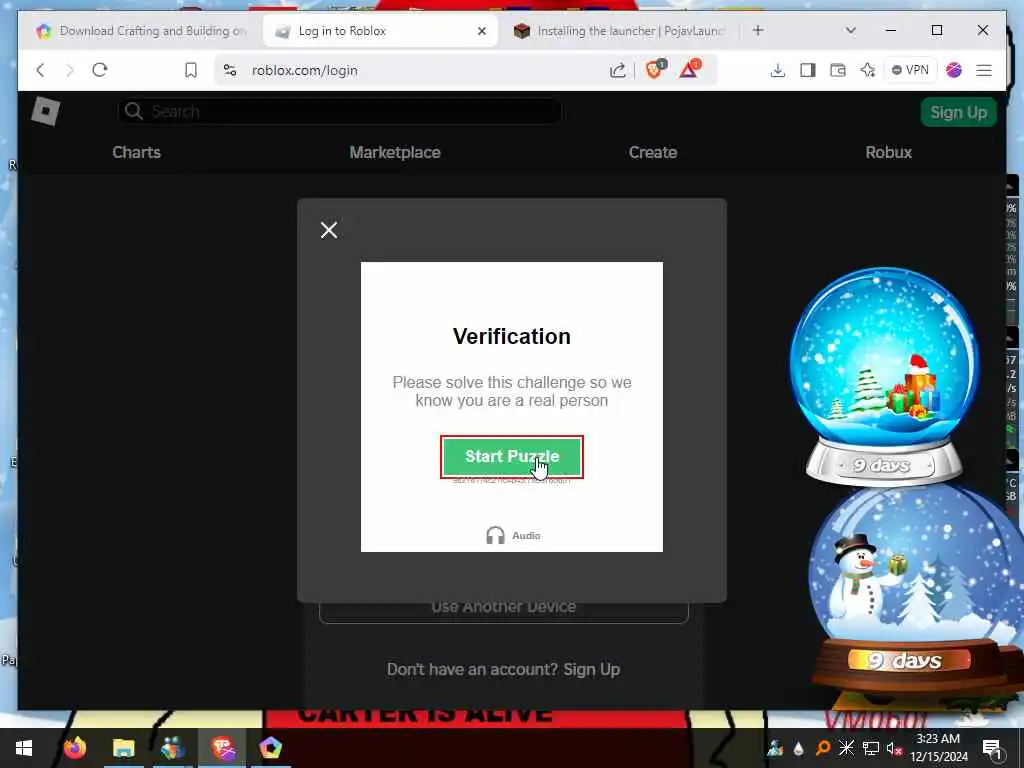Click the VPN button

910,70
